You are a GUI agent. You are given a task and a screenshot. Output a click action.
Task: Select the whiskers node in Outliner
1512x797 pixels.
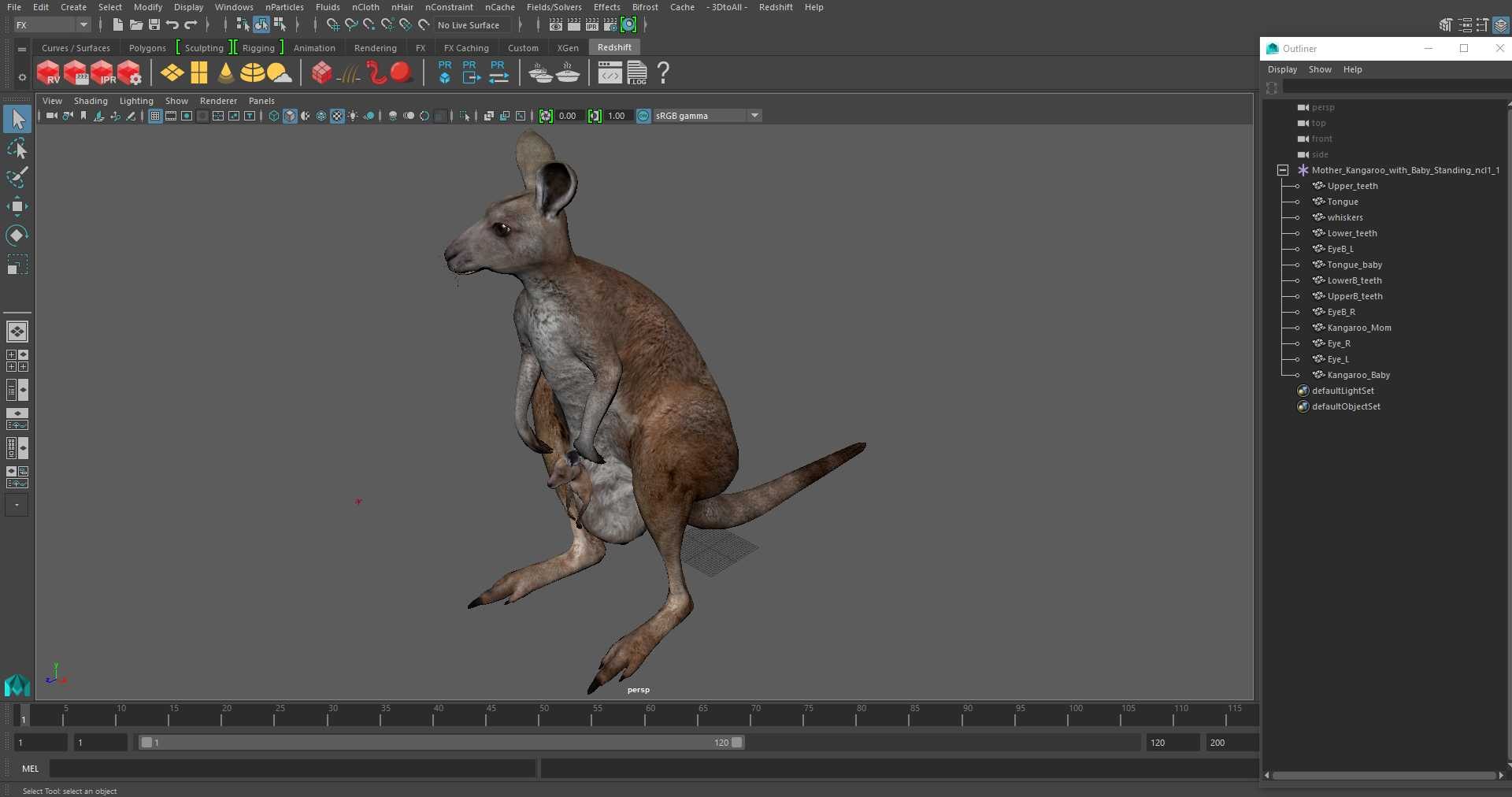pos(1344,217)
